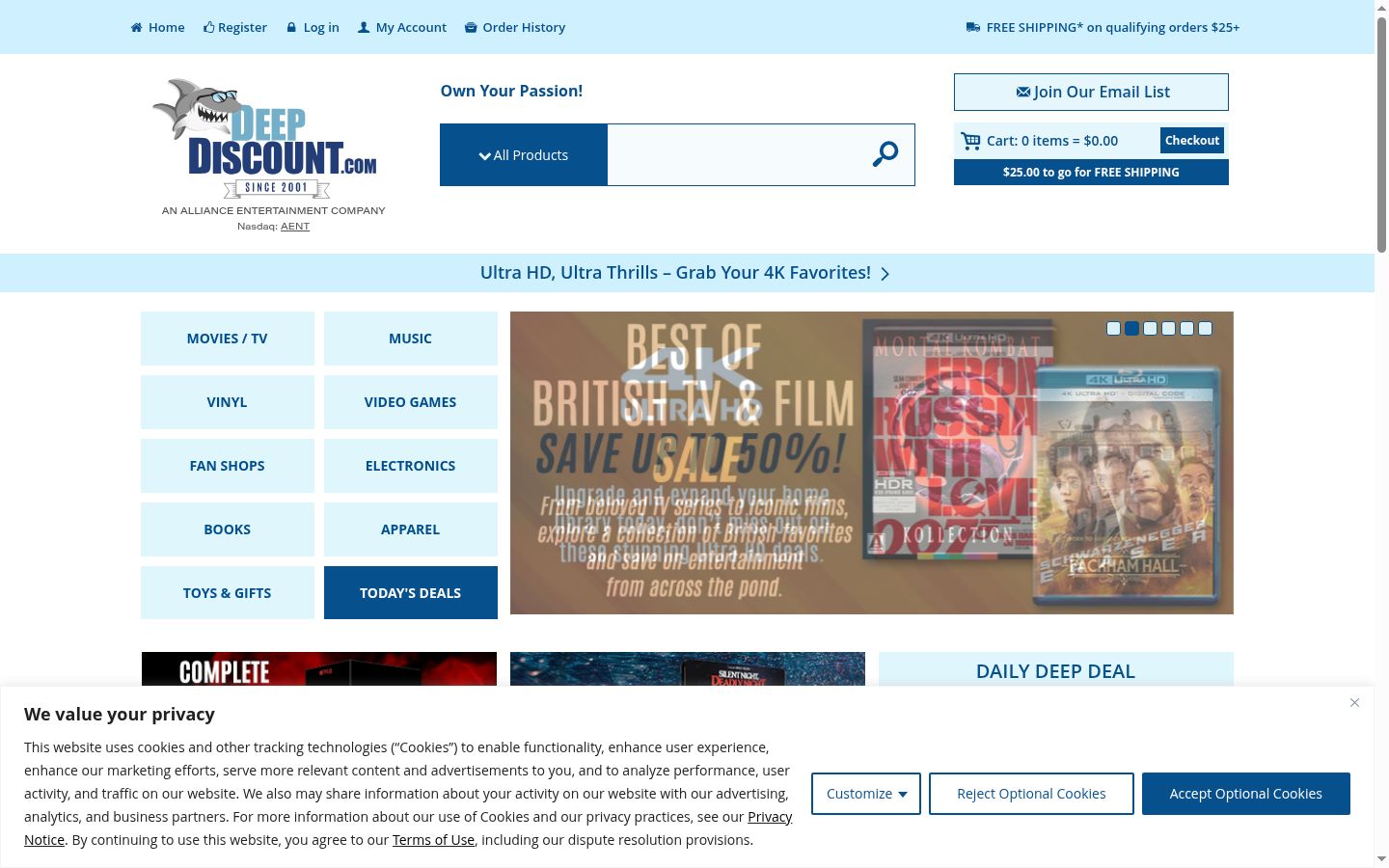
Task: Click the free shipping truck icon
Action: (973, 27)
